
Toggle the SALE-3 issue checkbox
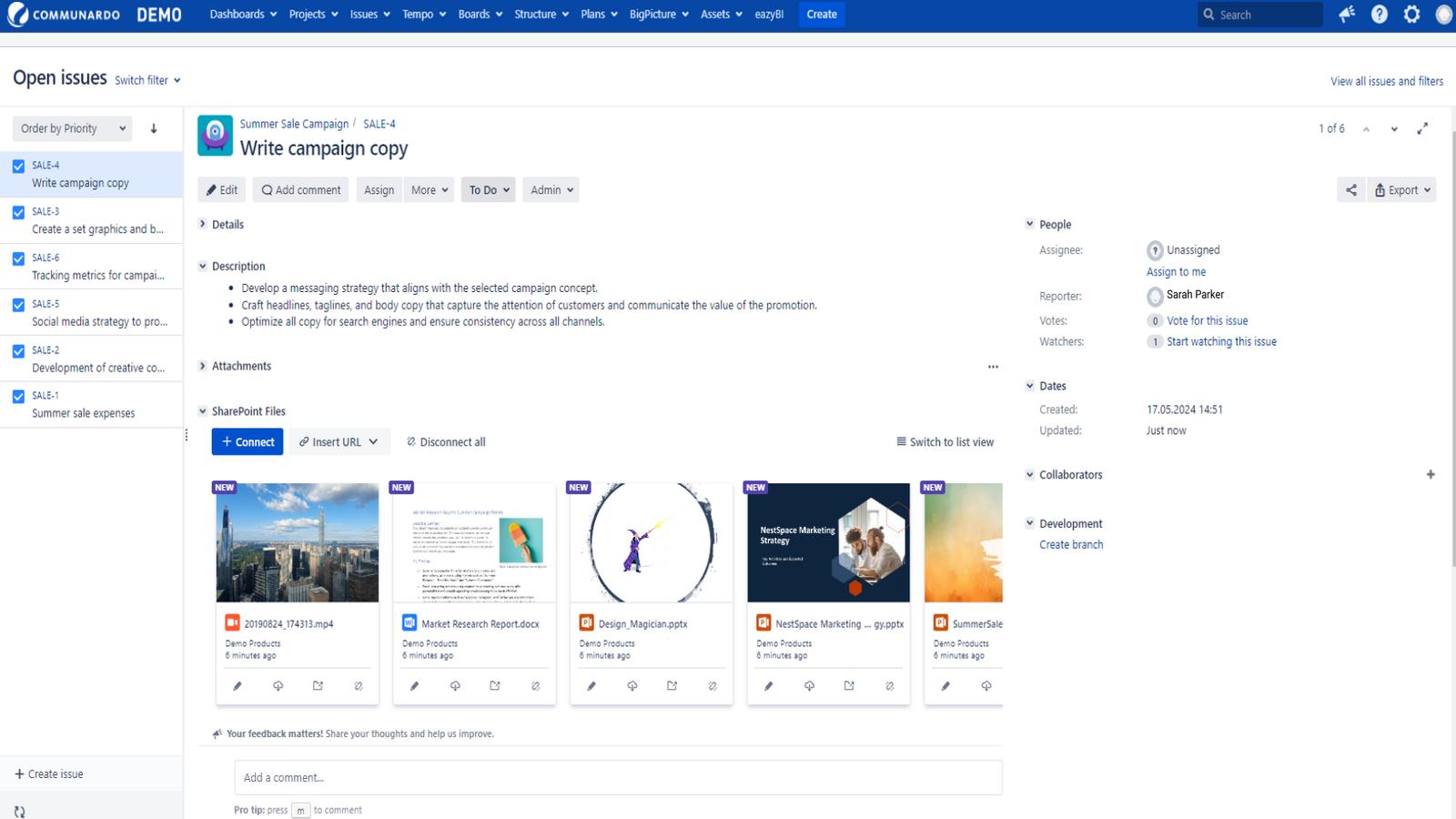18,213
